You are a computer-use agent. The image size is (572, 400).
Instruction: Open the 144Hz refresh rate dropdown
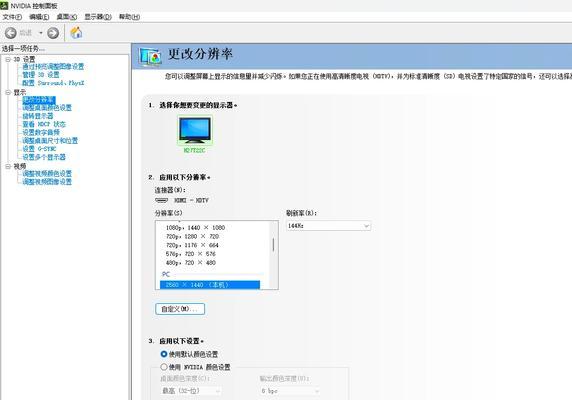tap(329, 226)
